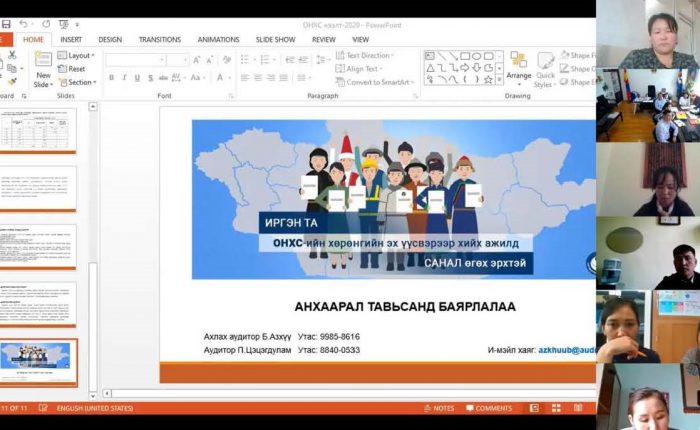Increase font size with the larger A icon
The image size is (700, 430).
pos(196,60)
